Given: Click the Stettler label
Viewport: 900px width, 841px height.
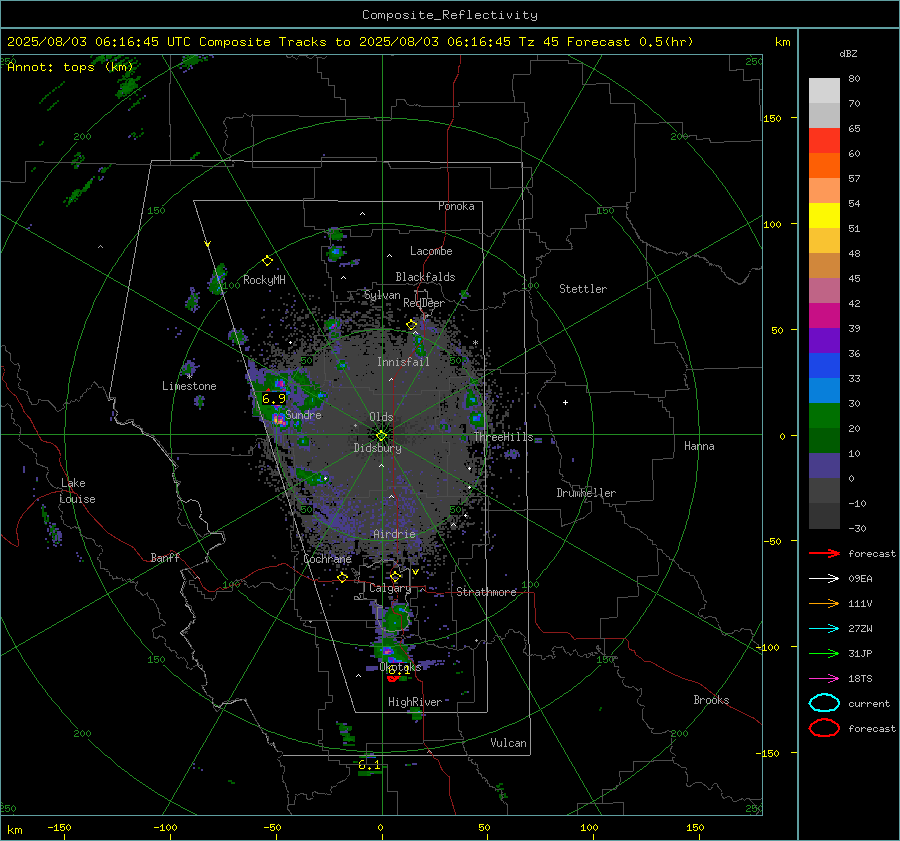Looking at the screenshot, I should coord(583,289).
